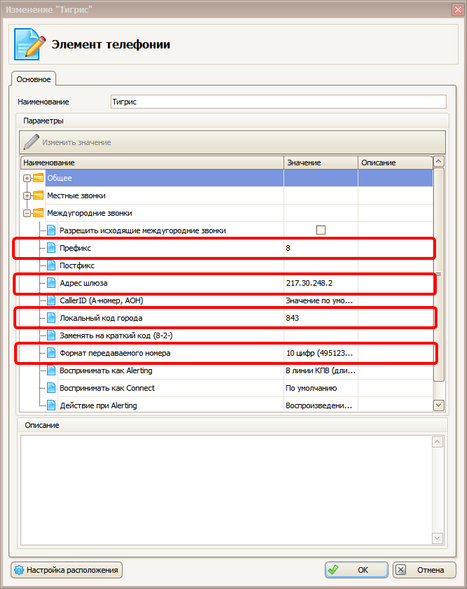Select Действие при Alerting row
Viewport: 467px width, 589px height.
[227, 405]
